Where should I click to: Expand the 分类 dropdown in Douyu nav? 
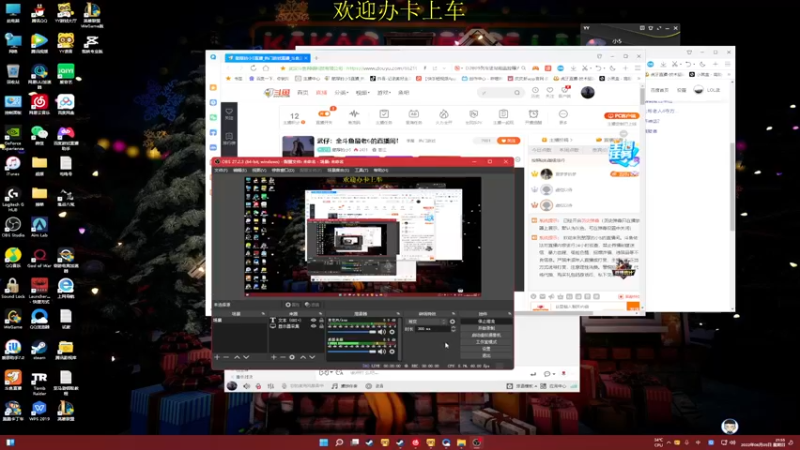(341, 92)
